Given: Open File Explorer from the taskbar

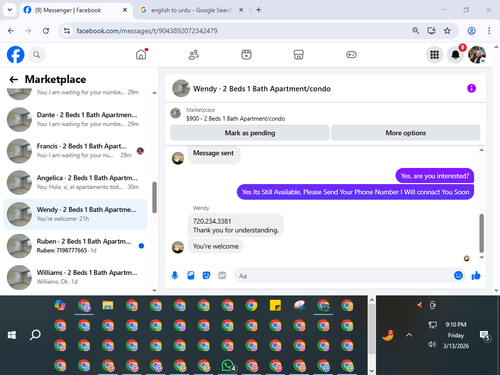Looking at the screenshot, I should pos(108,305).
